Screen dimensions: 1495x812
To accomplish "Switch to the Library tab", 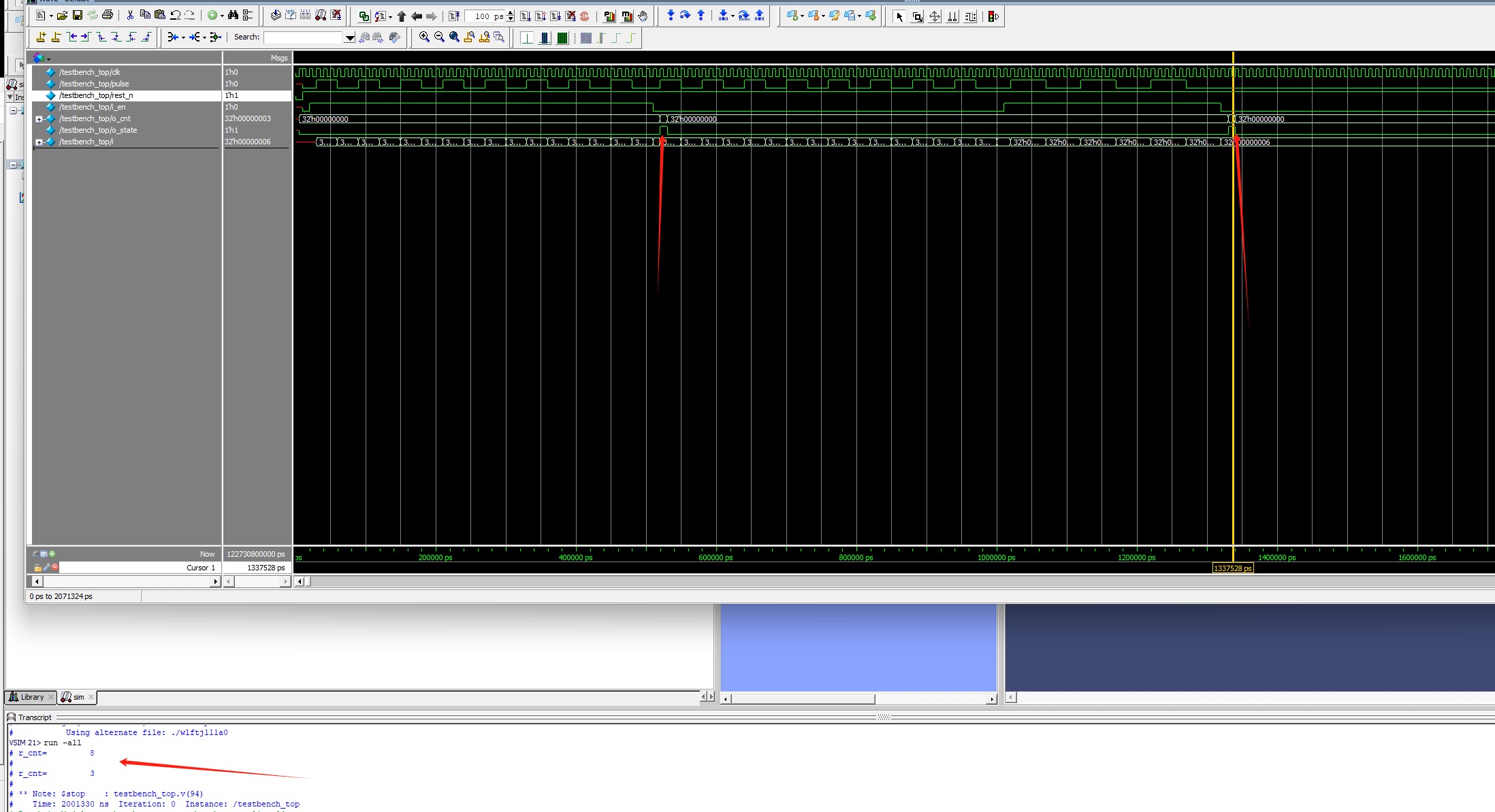I will (30, 697).
